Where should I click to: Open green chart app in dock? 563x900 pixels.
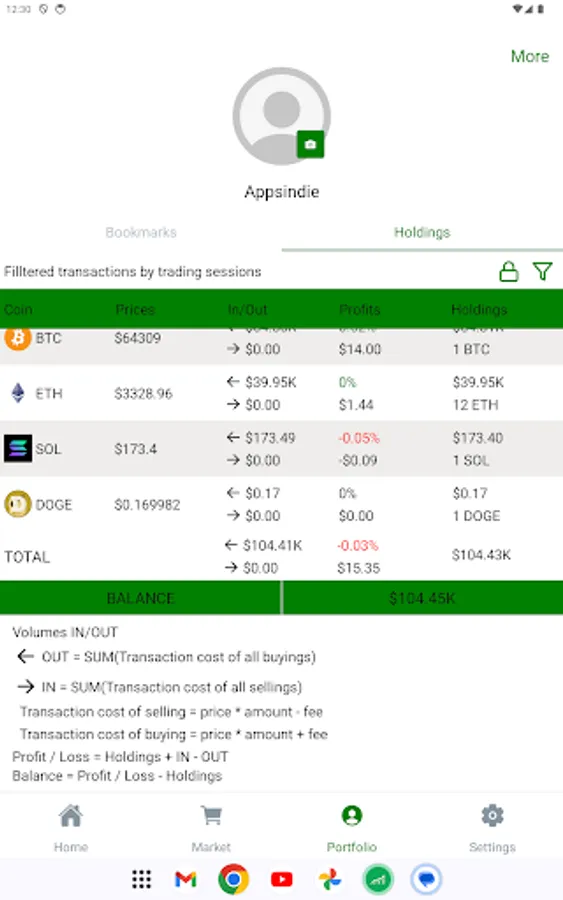click(x=378, y=879)
